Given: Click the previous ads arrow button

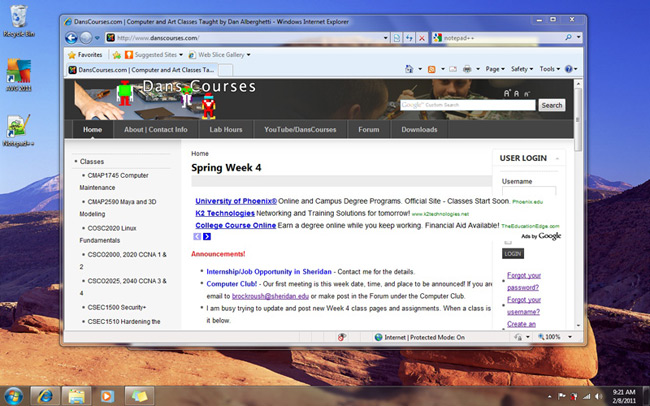Looking at the screenshot, I should point(197,236).
